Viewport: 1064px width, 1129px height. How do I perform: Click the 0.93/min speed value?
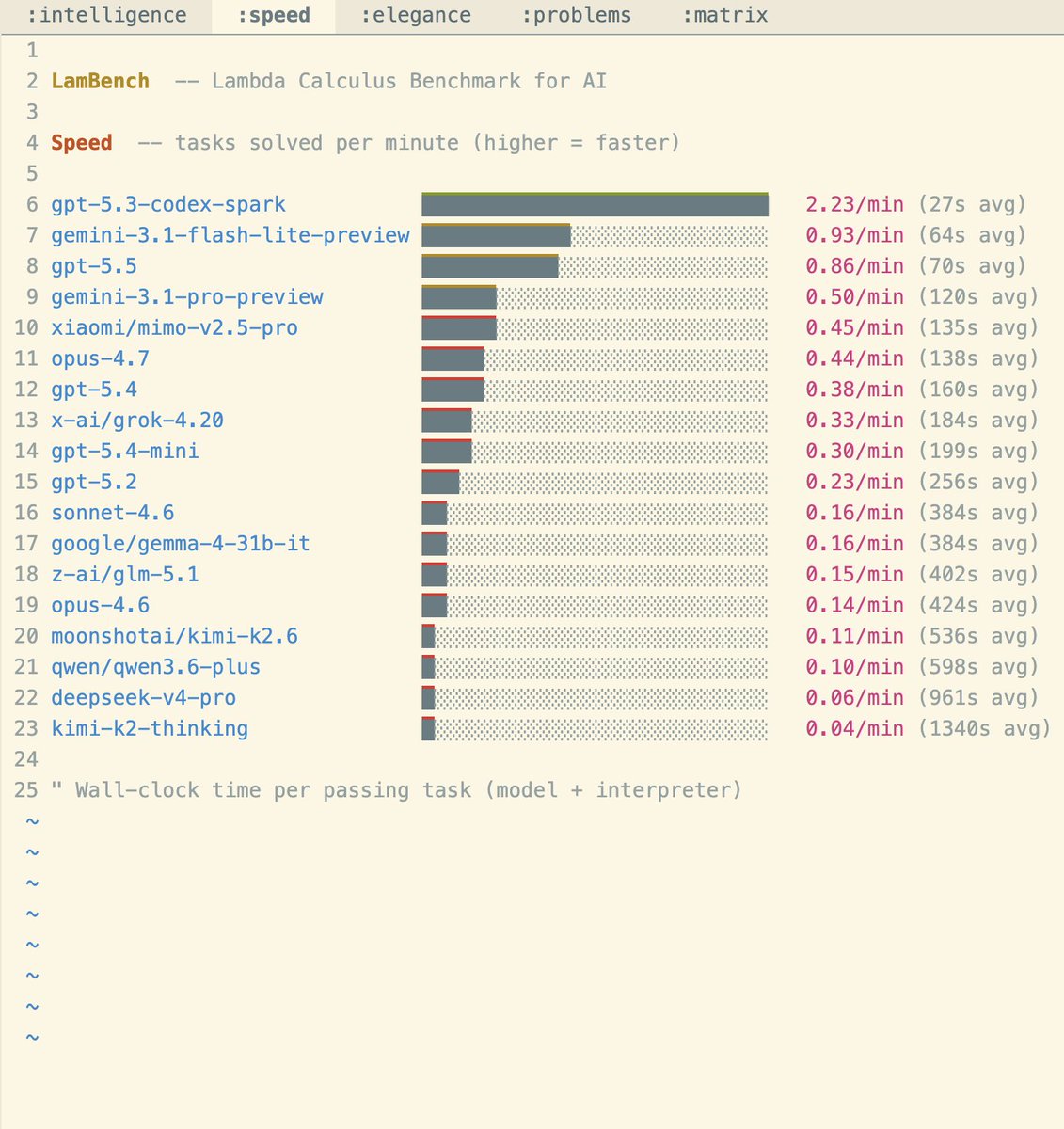[854, 236]
